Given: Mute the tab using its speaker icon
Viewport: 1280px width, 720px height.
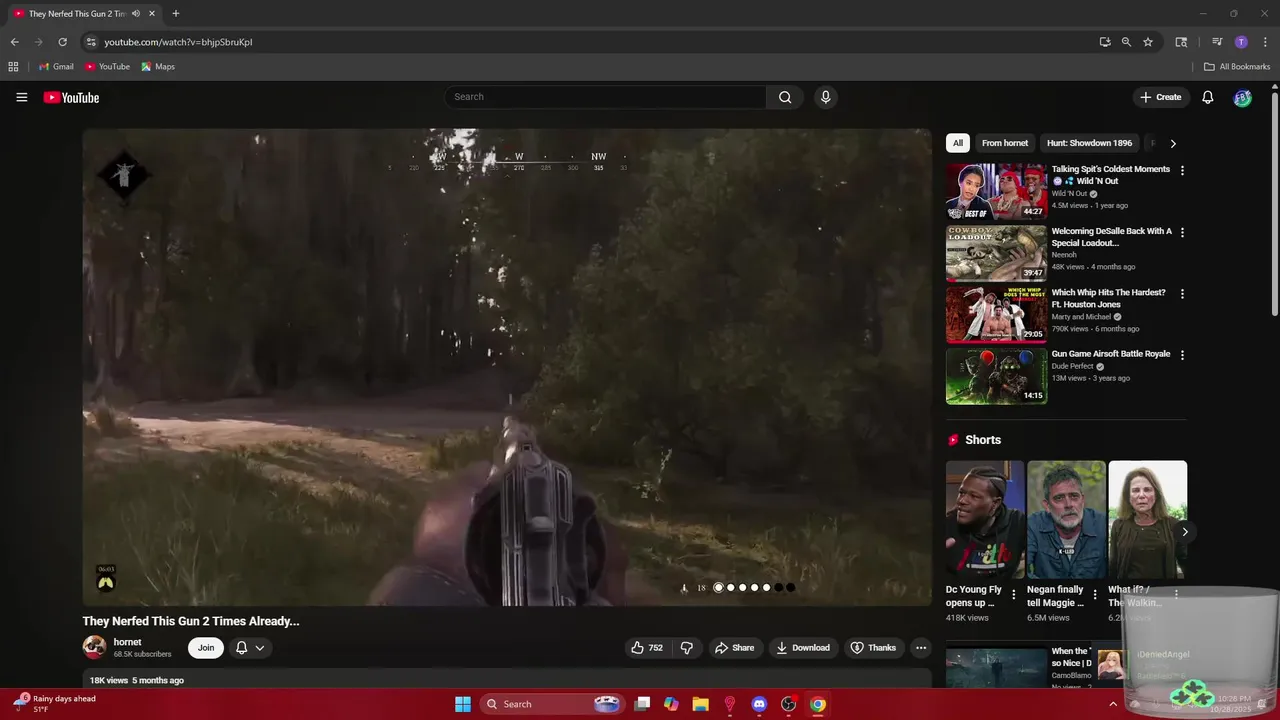Looking at the screenshot, I should [135, 14].
